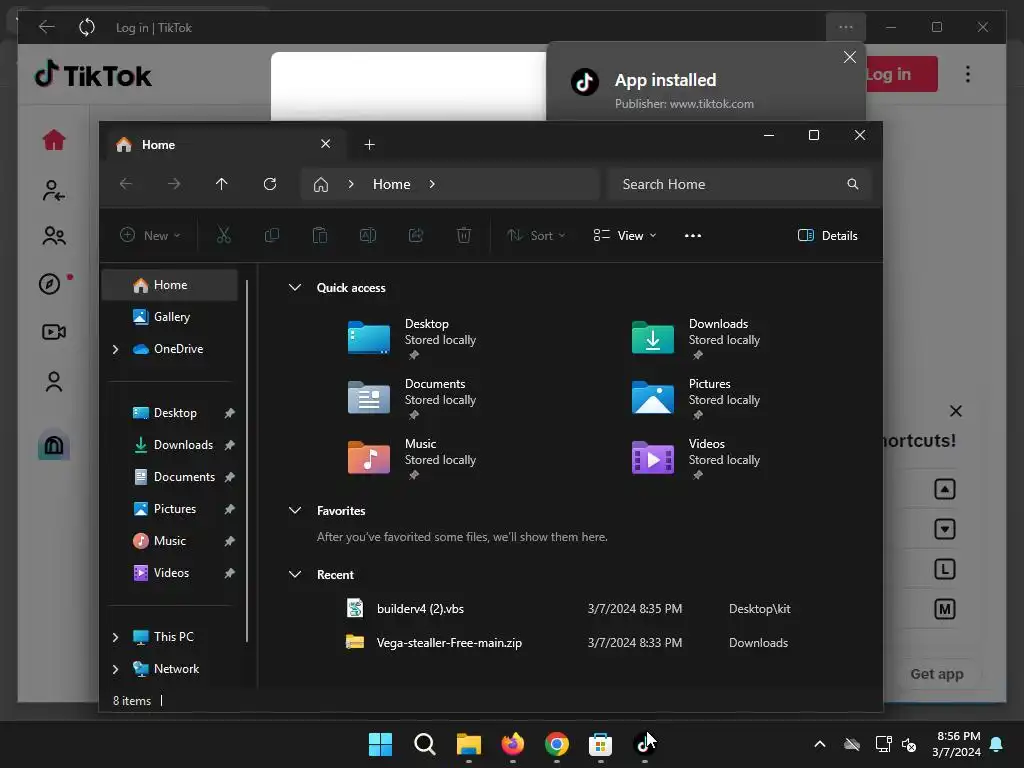
Task: Click the Delete trash icon in Explorer toolbar
Action: coord(464,236)
